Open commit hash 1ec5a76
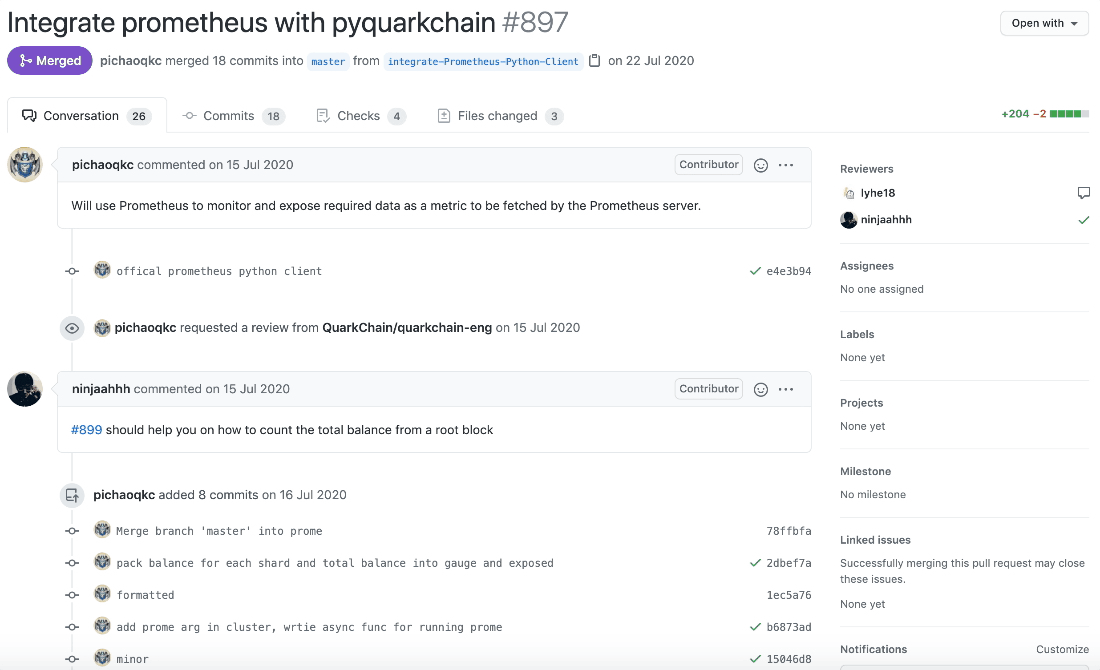 pos(789,595)
